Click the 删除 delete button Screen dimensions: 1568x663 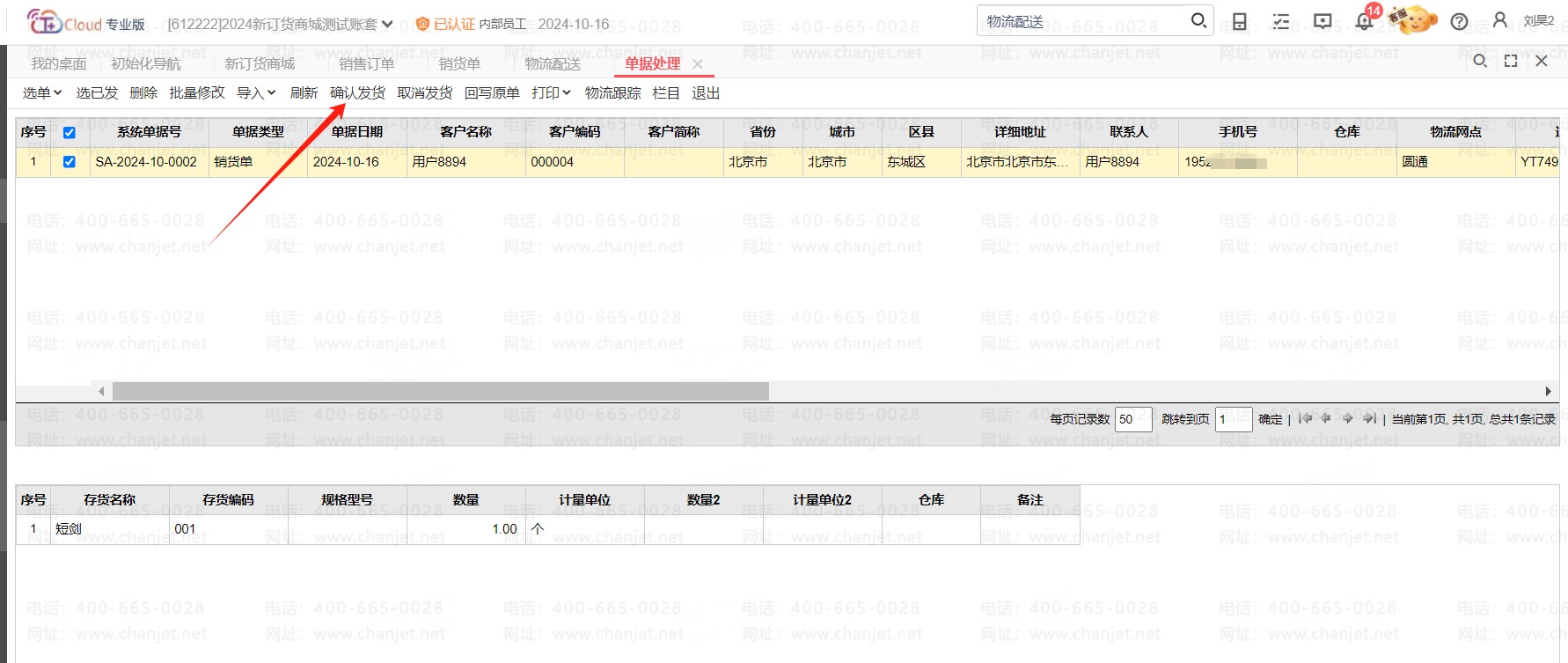tap(143, 93)
